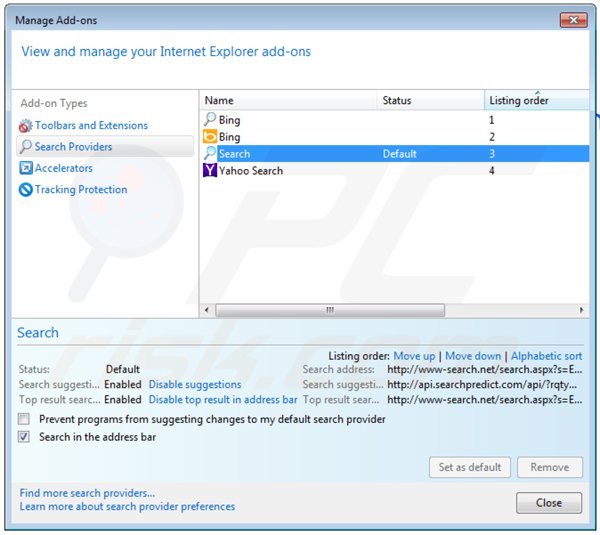Open Learn more about search provider preferences

tap(127, 506)
